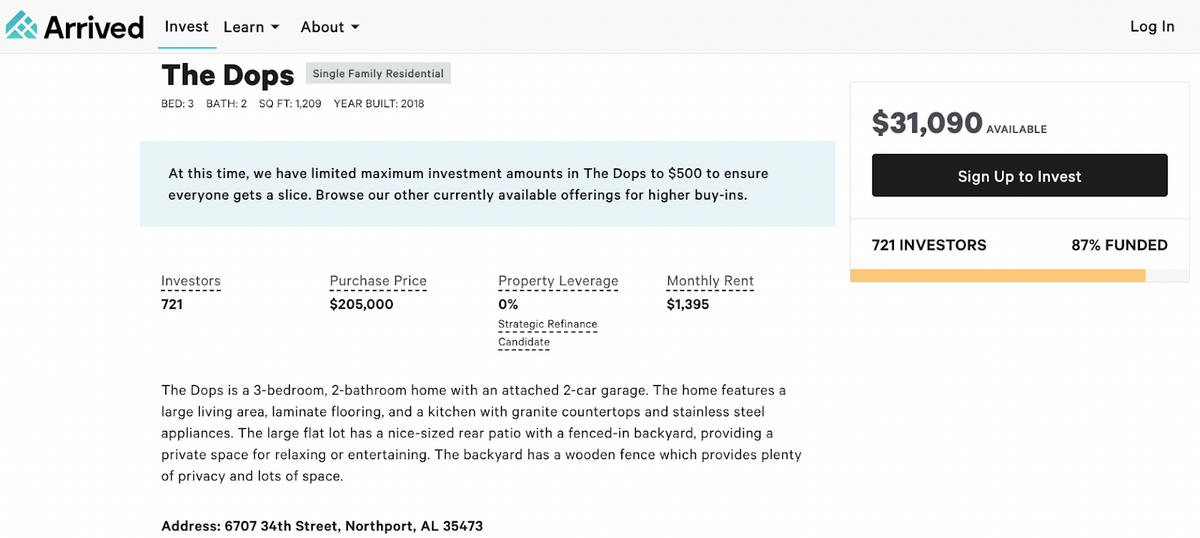The width and height of the screenshot is (1200, 538).
Task: Click the Learn menu caret arrow
Action: 275,28
